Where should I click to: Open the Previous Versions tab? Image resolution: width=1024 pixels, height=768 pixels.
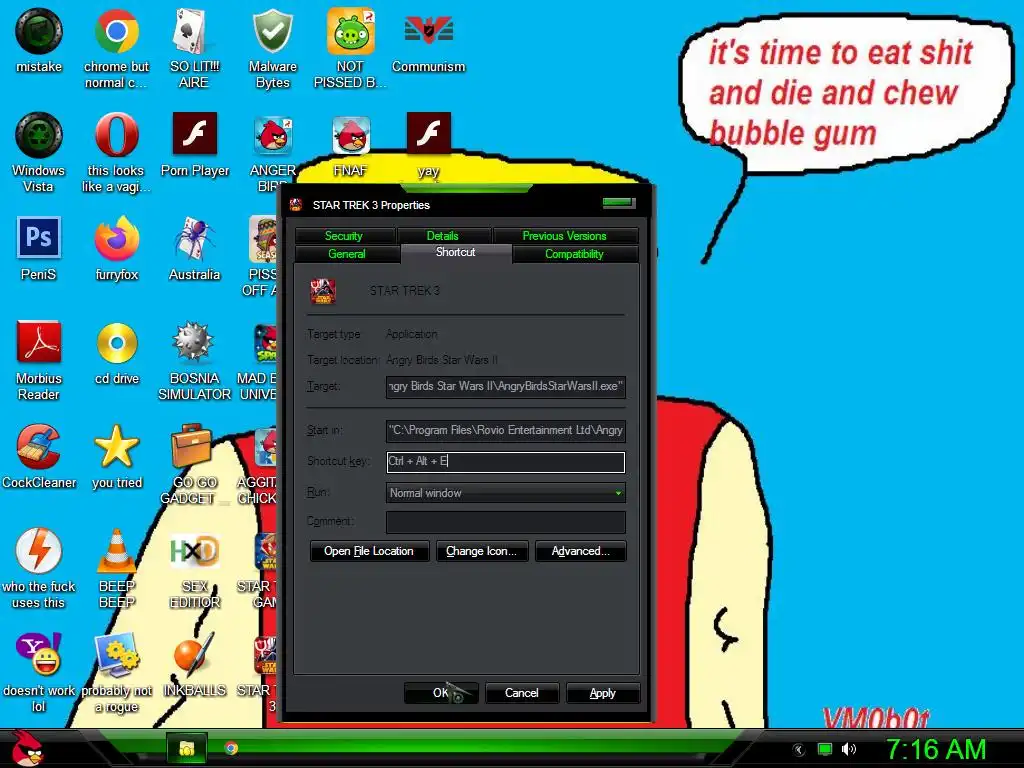pos(565,236)
